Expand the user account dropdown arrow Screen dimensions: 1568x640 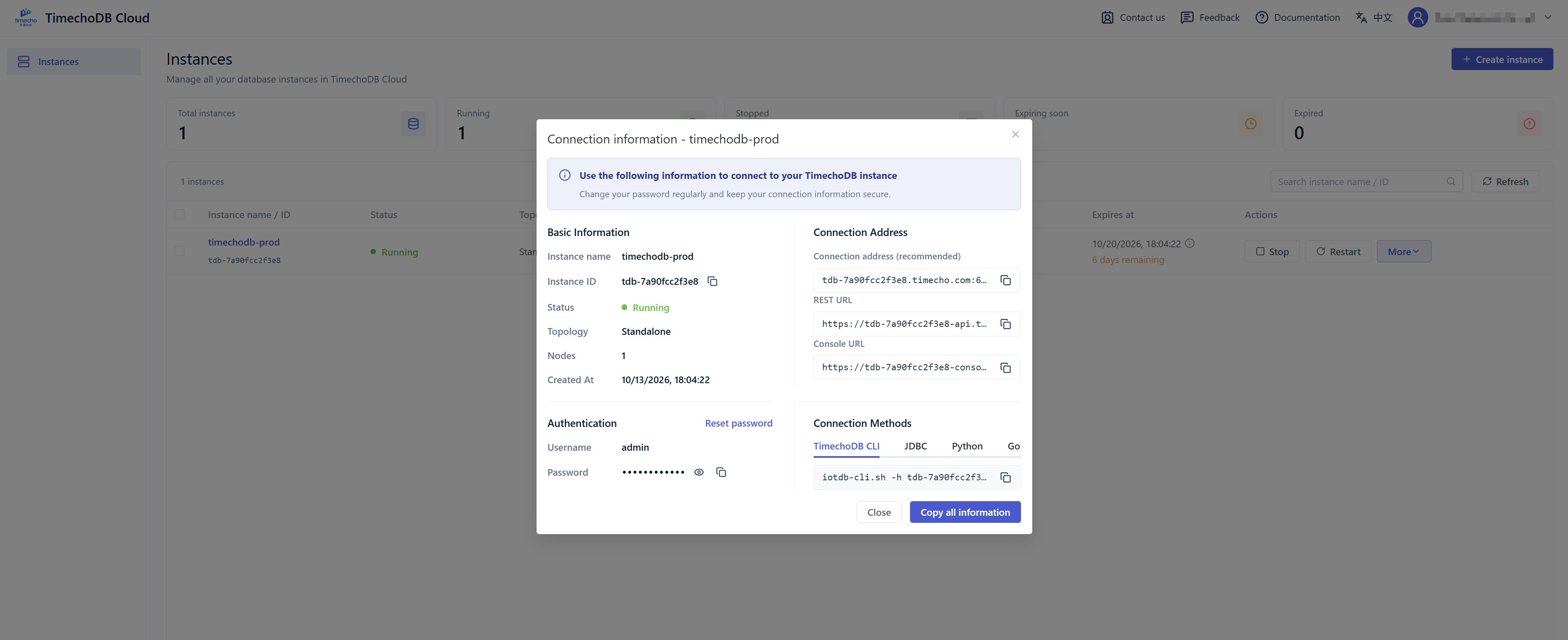tap(1548, 17)
